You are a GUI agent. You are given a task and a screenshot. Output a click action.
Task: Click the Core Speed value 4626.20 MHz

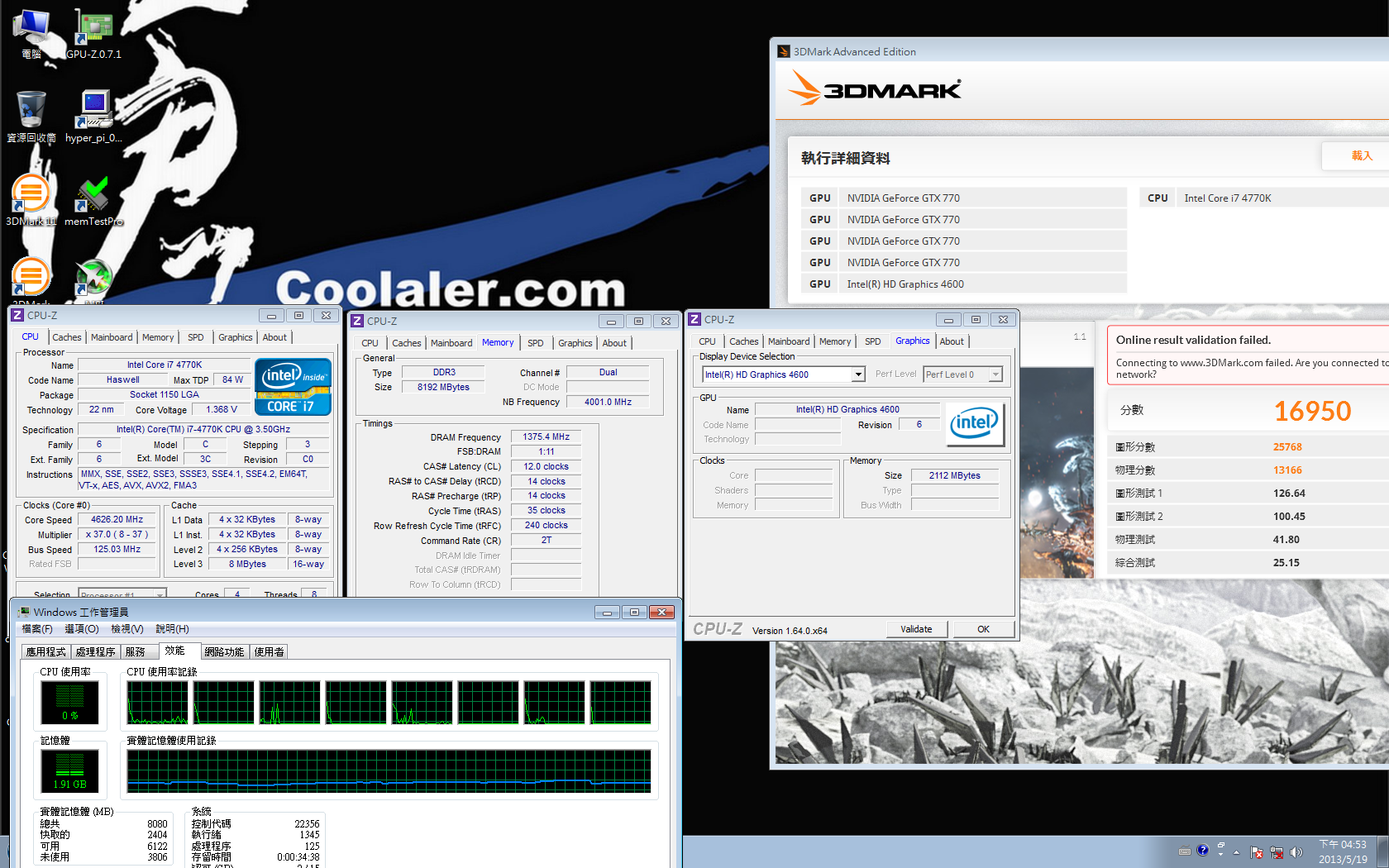pyautogui.click(x=117, y=520)
